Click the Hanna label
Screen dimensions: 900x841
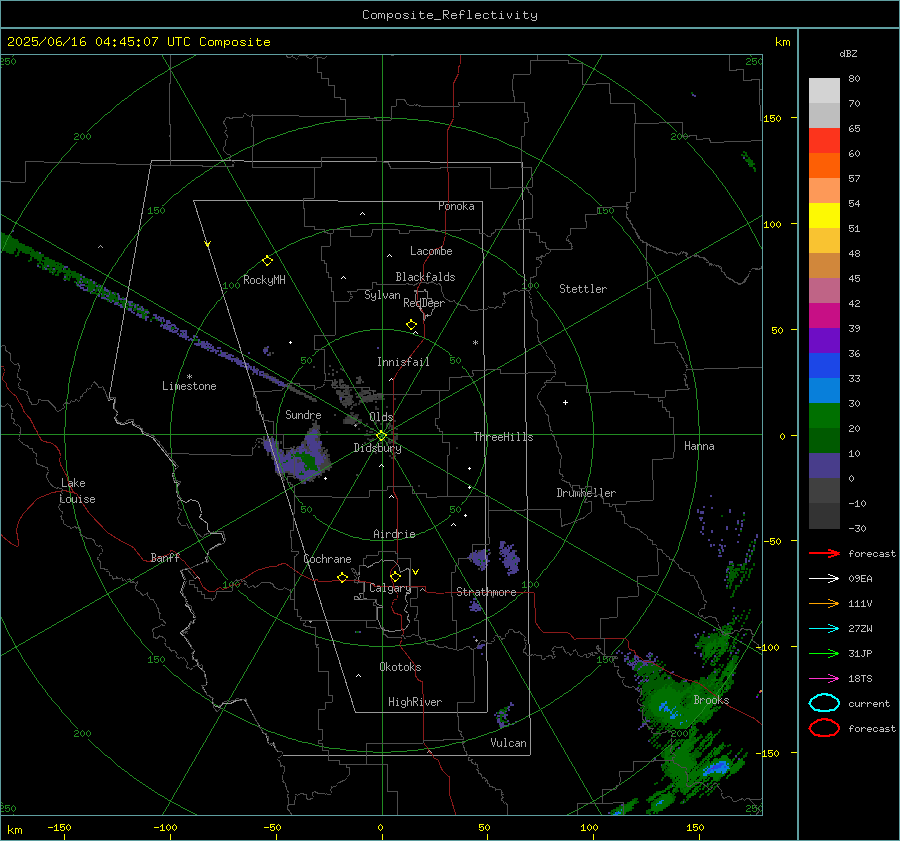click(699, 446)
